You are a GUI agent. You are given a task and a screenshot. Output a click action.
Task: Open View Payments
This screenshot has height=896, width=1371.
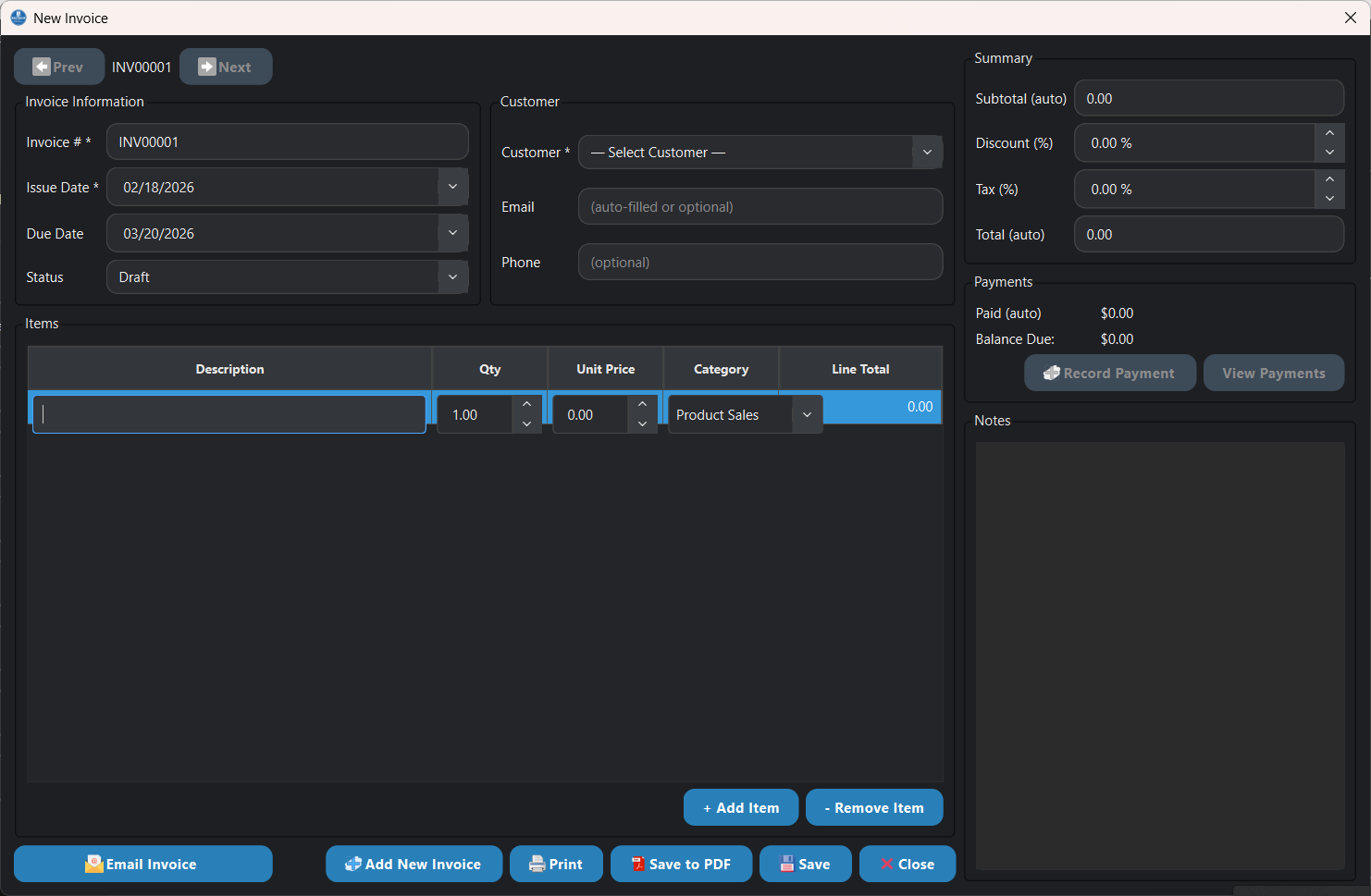pos(1274,373)
